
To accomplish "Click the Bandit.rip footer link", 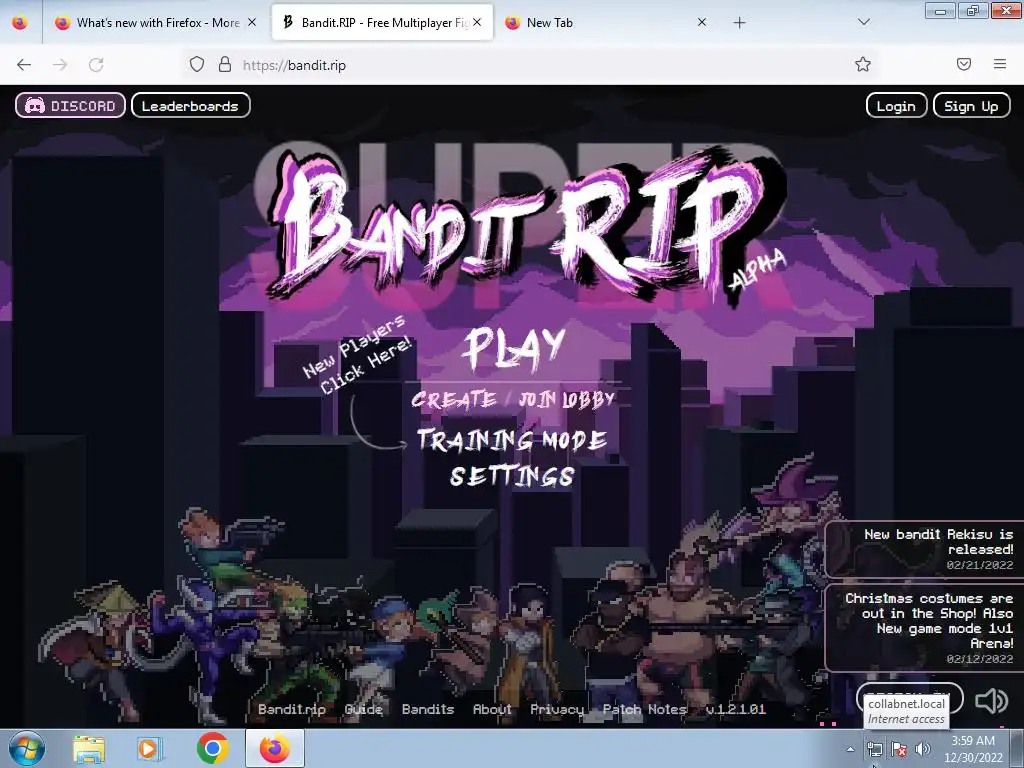I will pos(291,709).
